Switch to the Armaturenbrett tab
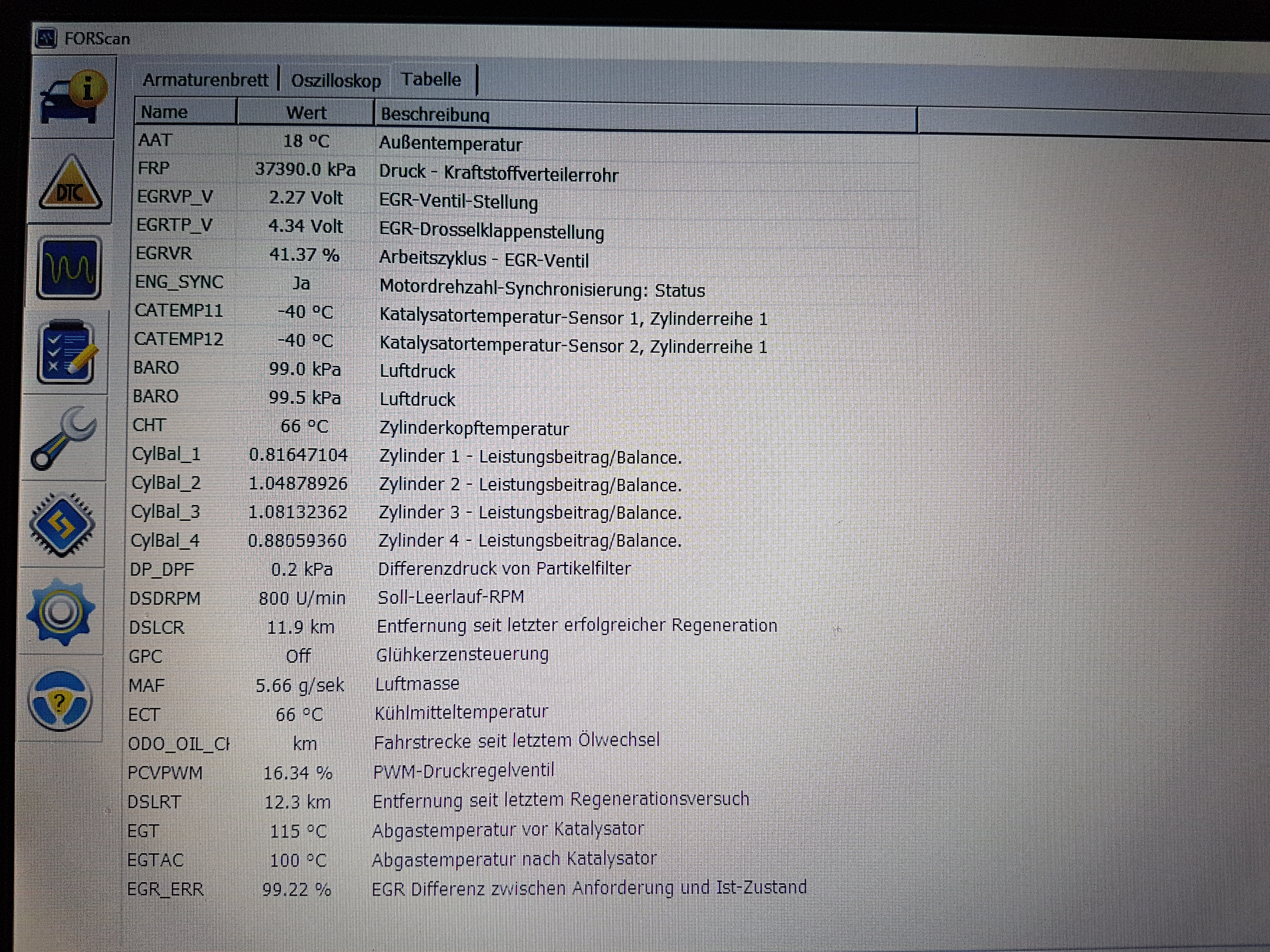 pyautogui.click(x=205, y=80)
